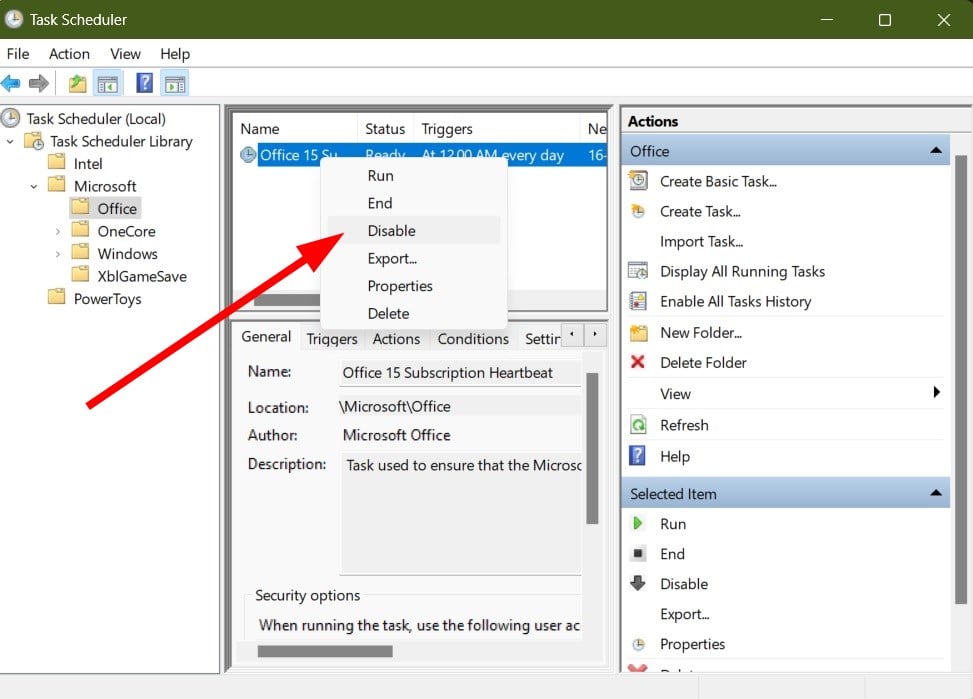Switch to the Triggers tab
The width and height of the screenshot is (973, 699).
[x=332, y=339]
